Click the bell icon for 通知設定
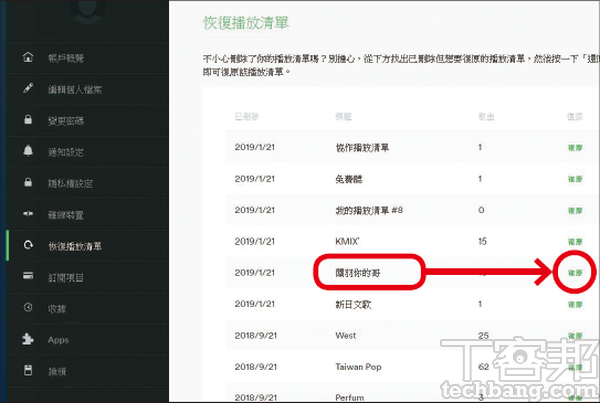The height and width of the screenshot is (403, 600). [28, 151]
